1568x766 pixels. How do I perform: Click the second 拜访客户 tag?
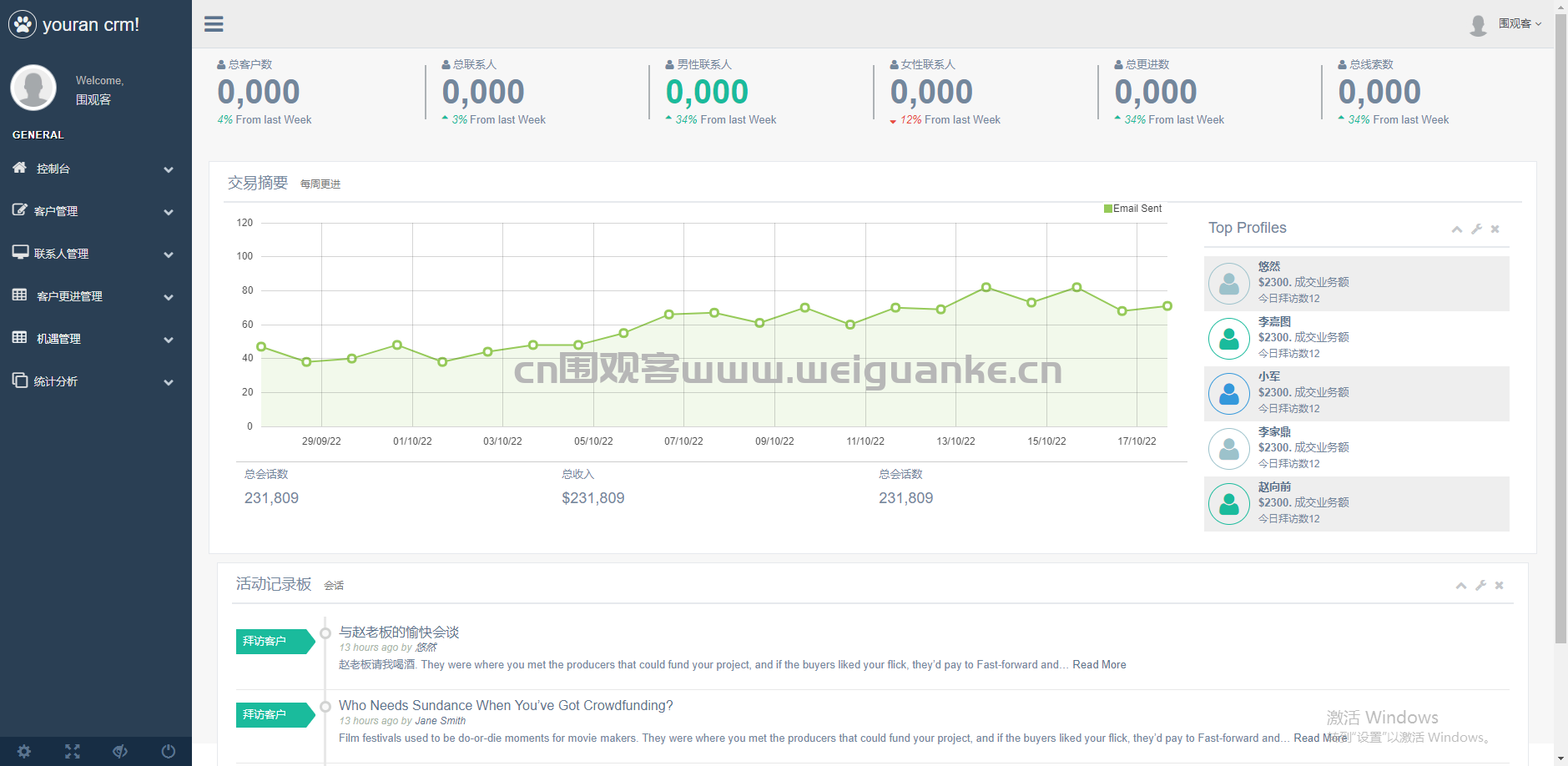(275, 714)
